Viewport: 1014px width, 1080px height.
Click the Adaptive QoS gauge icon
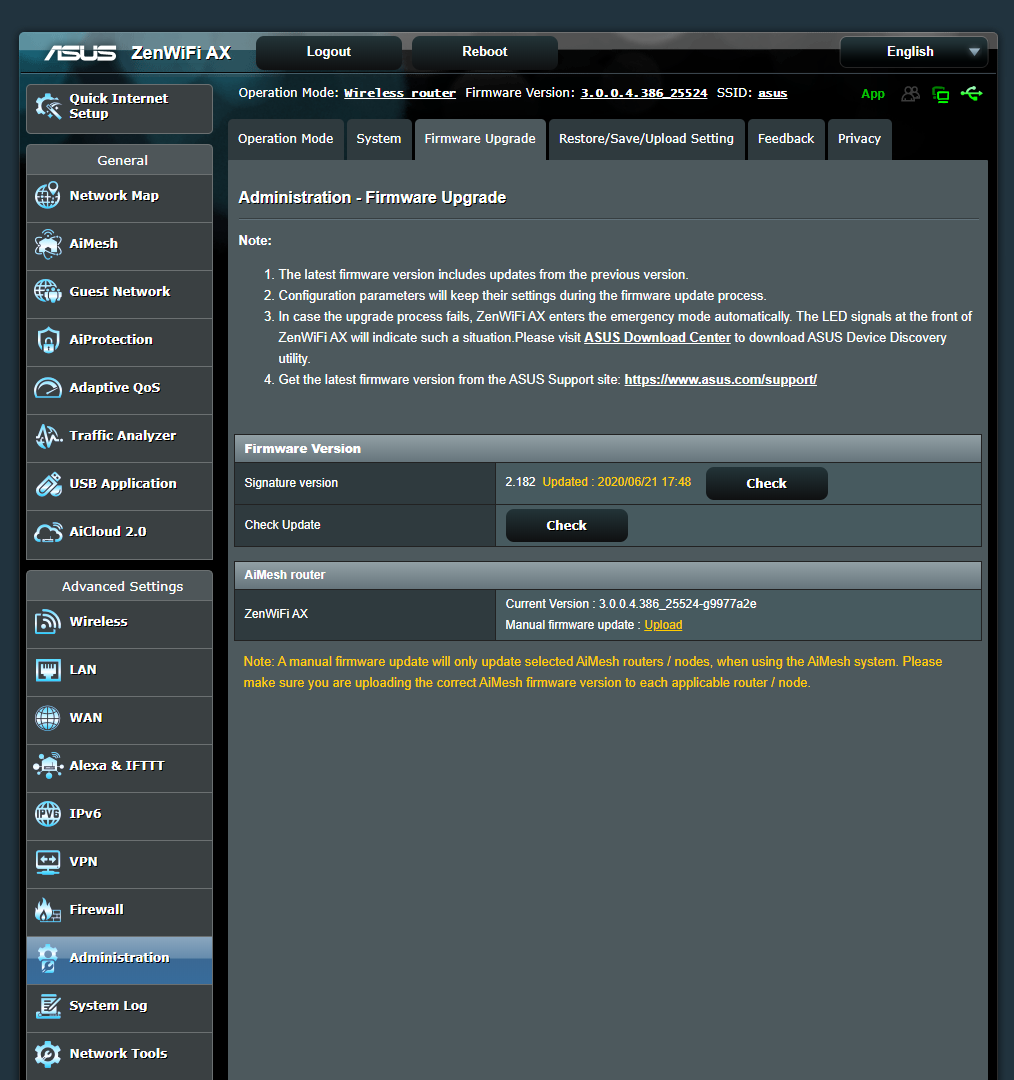pyautogui.click(x=48, y=388)
